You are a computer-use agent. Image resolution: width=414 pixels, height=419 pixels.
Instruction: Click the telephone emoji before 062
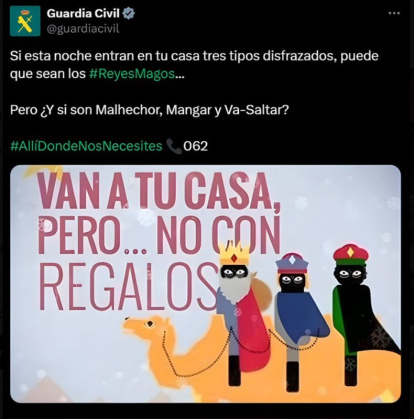(x=173, y=146)
